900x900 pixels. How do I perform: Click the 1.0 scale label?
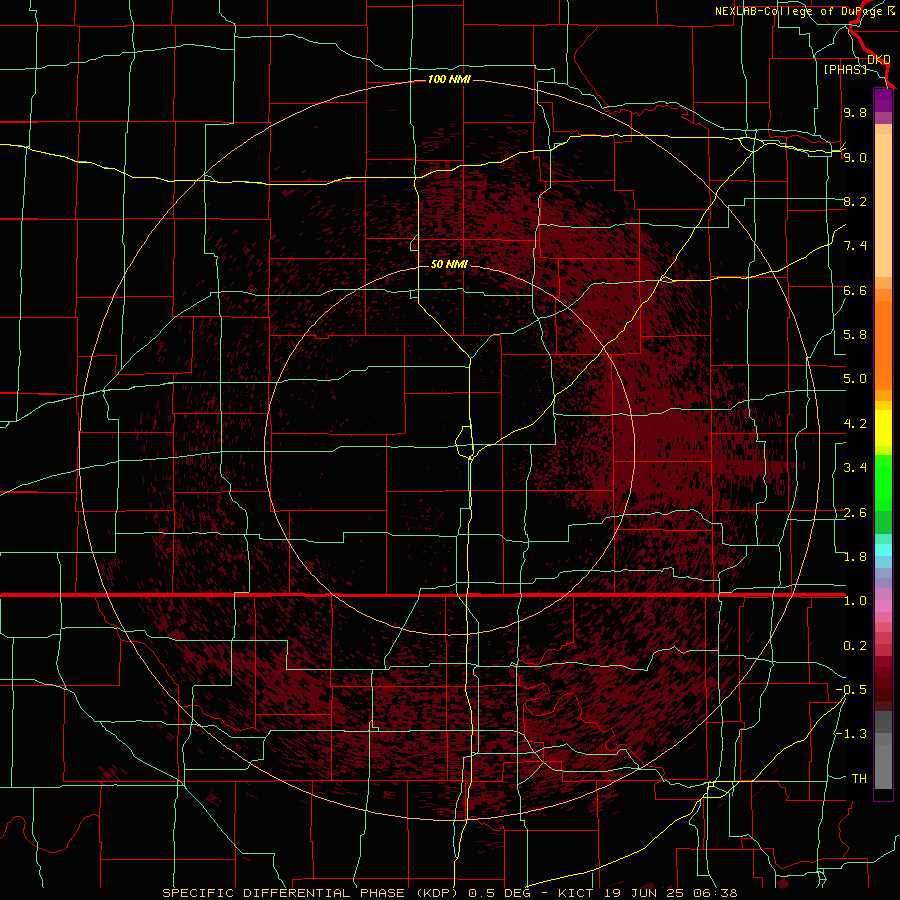(x=855, y=601)
